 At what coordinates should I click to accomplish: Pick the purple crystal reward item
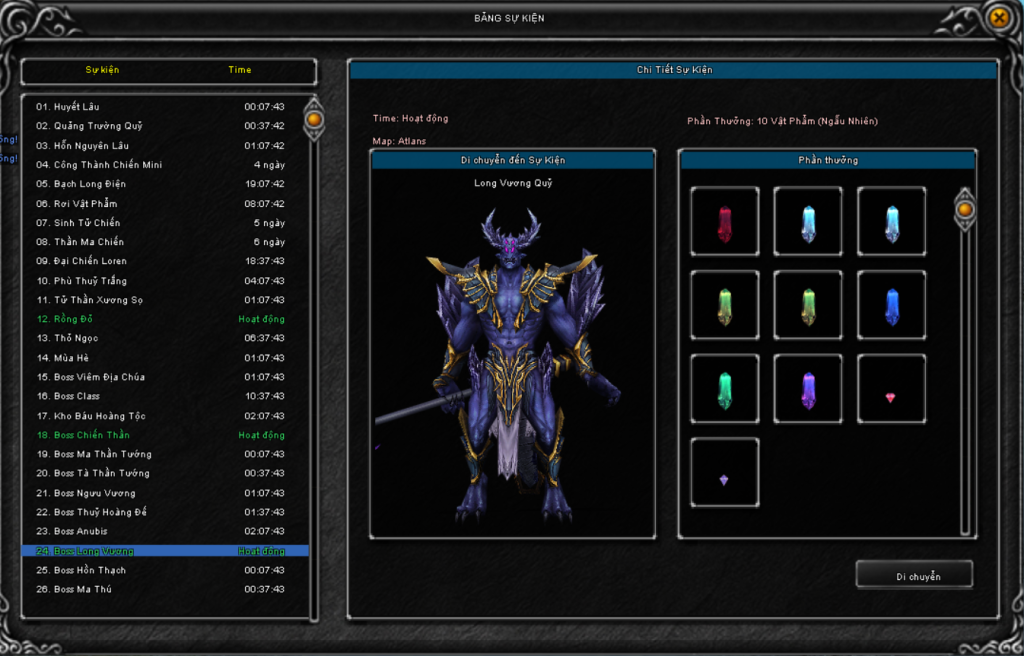click(808, 389)
